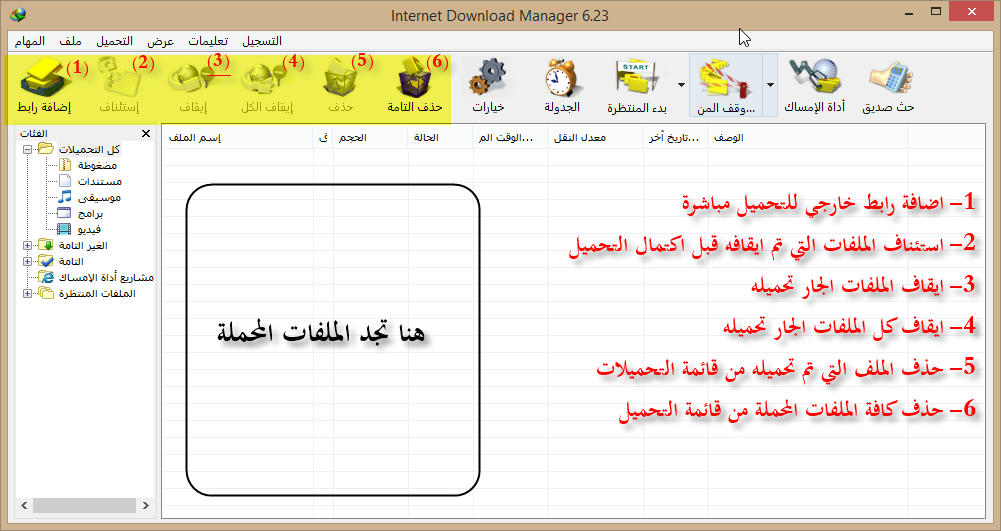Viewport: 1001px width, 531px height.
Task: Click بدء المنتظرة (Start Queue) icon
Action: [x=636, y=79]
